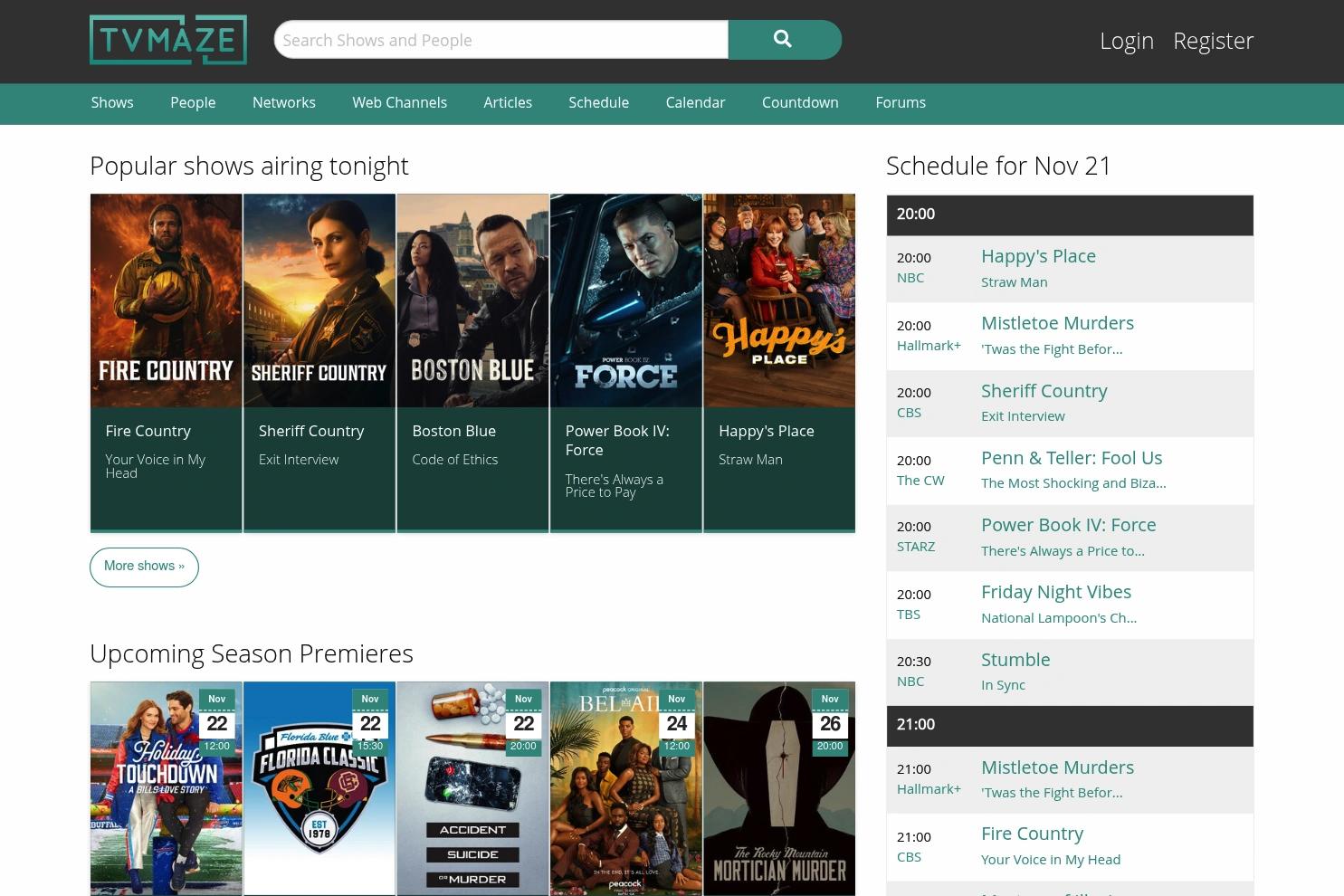Click the Power Book IV: Force card title
Viewport: 1344px width, 896px height.
(617, 441)
